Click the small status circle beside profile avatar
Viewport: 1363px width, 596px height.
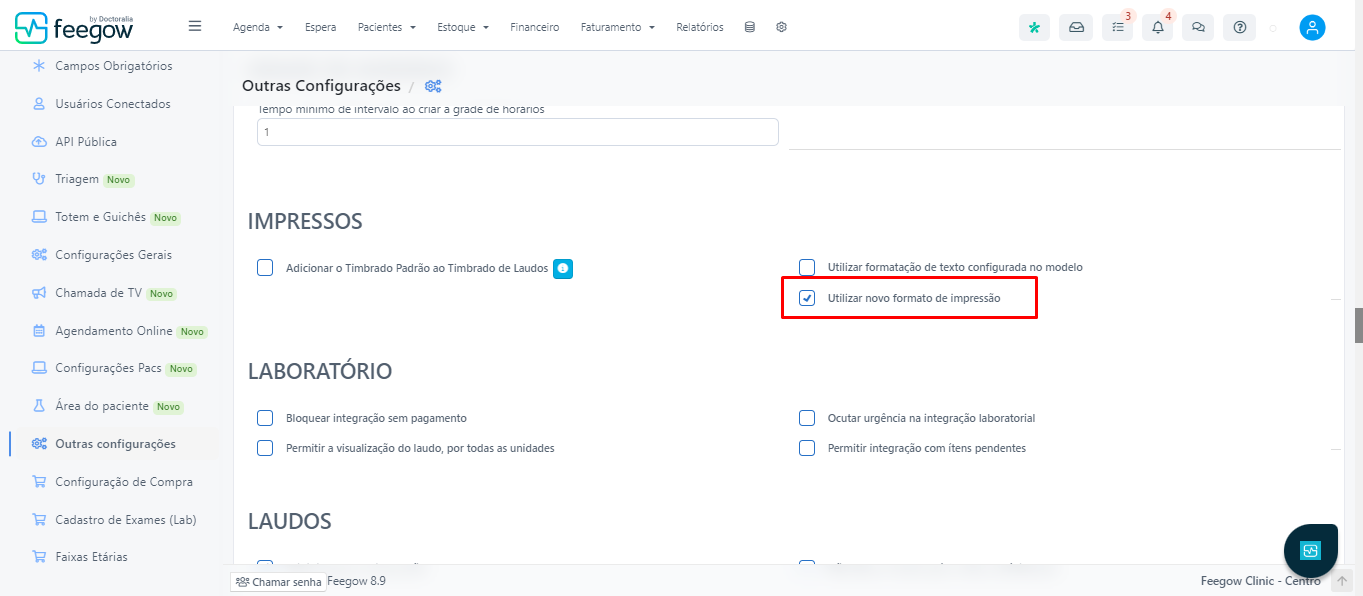(x=1273, y=28)
